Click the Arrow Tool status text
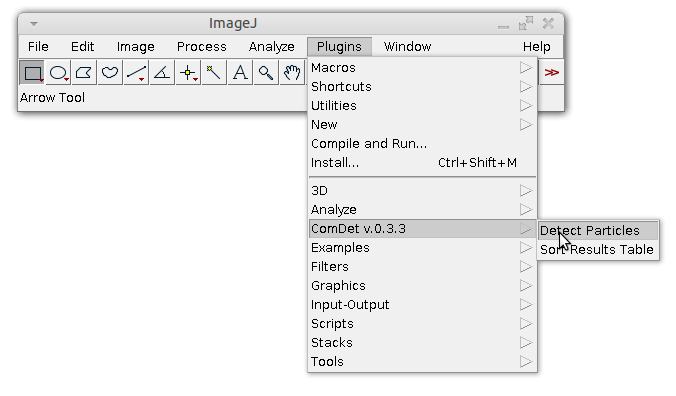Image resolution: width=676 pixels, height=396 pixels. coord(52,98)
